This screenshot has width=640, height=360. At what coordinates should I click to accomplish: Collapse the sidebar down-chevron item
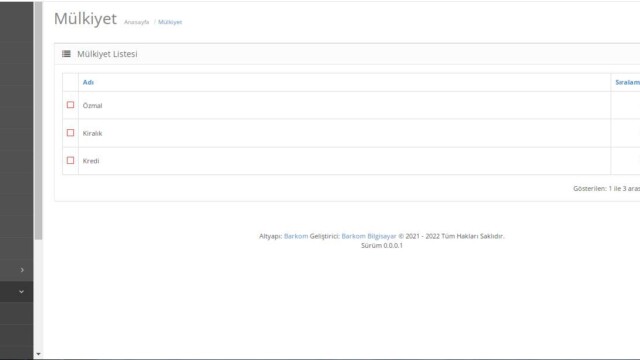(x=21, y=291)
